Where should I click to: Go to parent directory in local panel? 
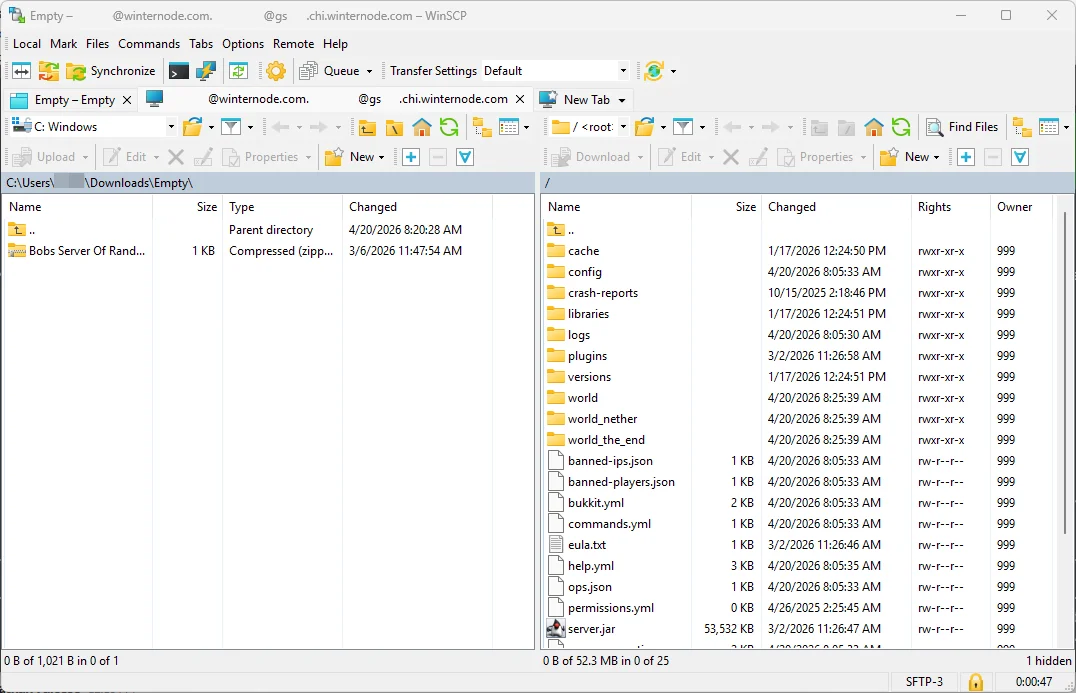367,127
